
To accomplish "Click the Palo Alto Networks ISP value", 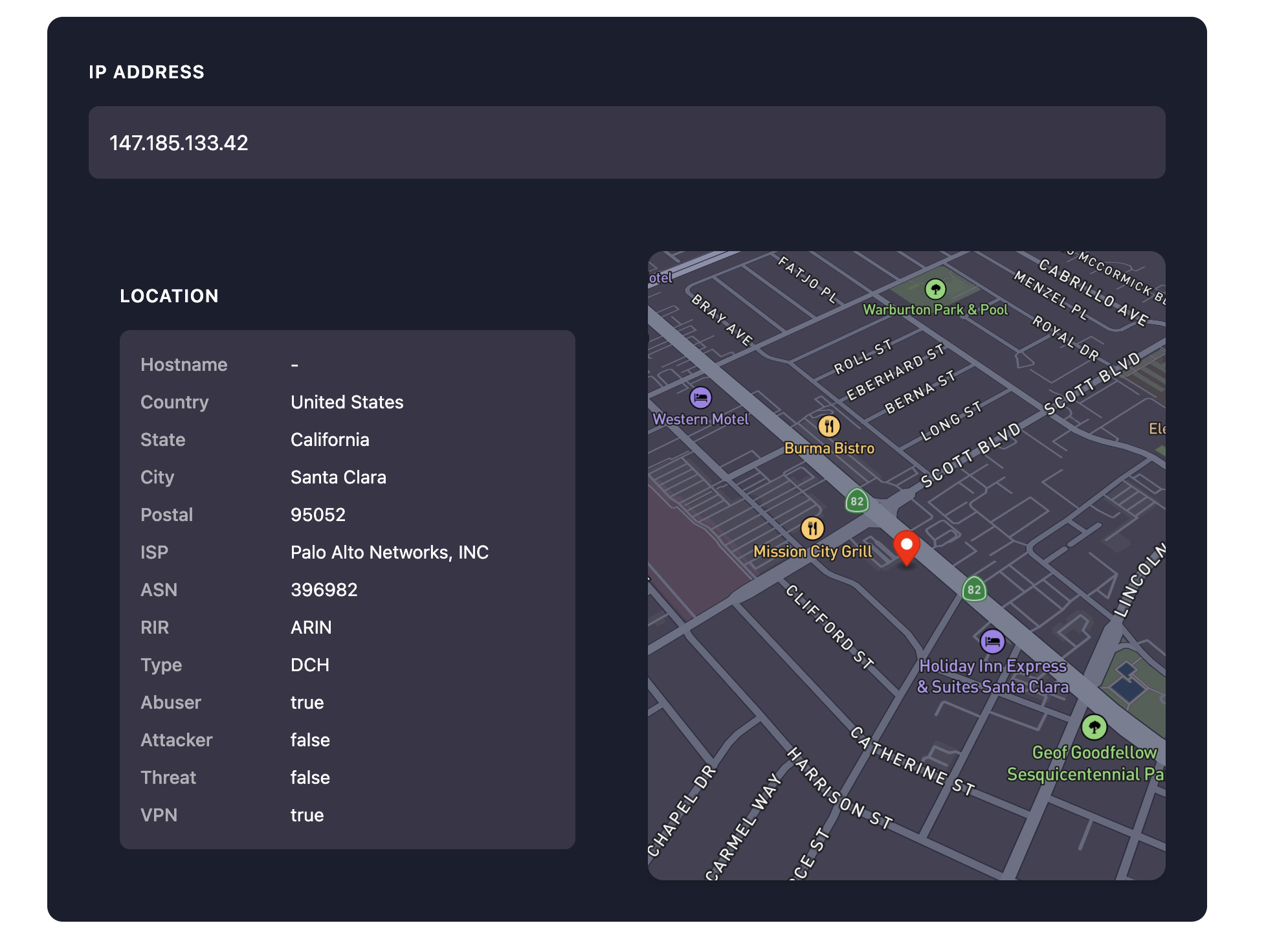I will 389,552.
